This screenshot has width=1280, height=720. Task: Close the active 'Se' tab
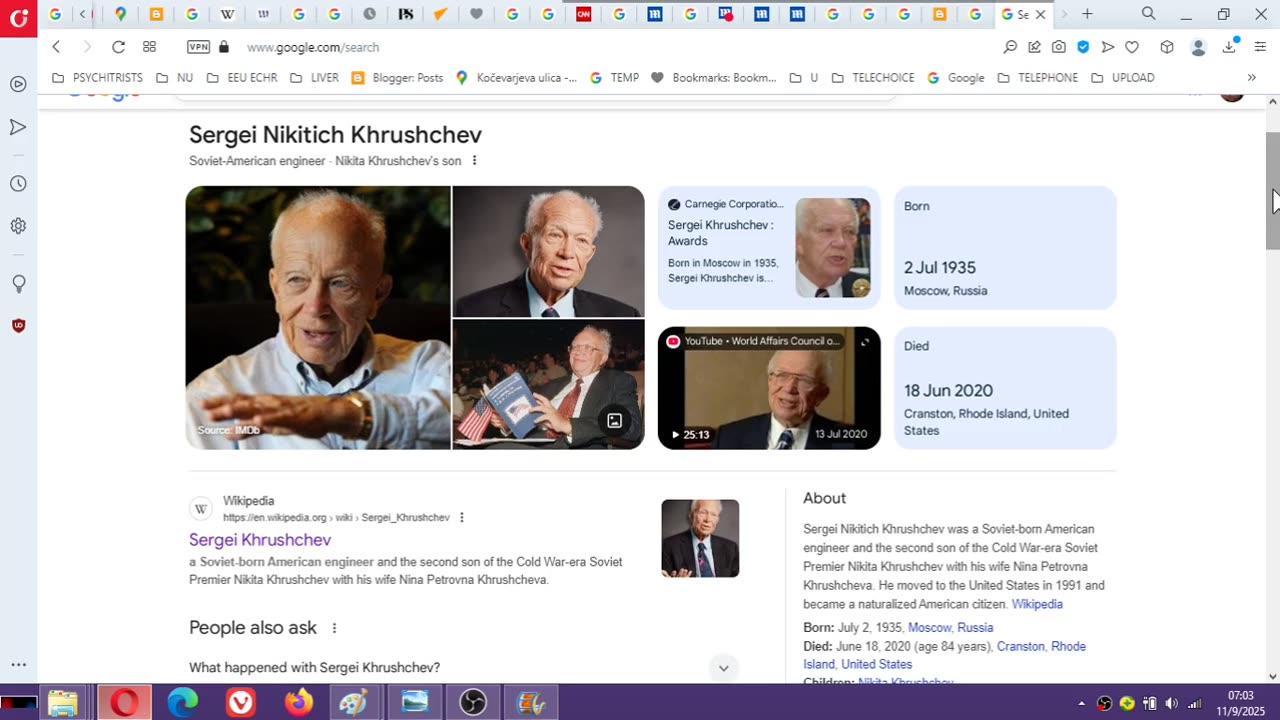point(1040,15)
